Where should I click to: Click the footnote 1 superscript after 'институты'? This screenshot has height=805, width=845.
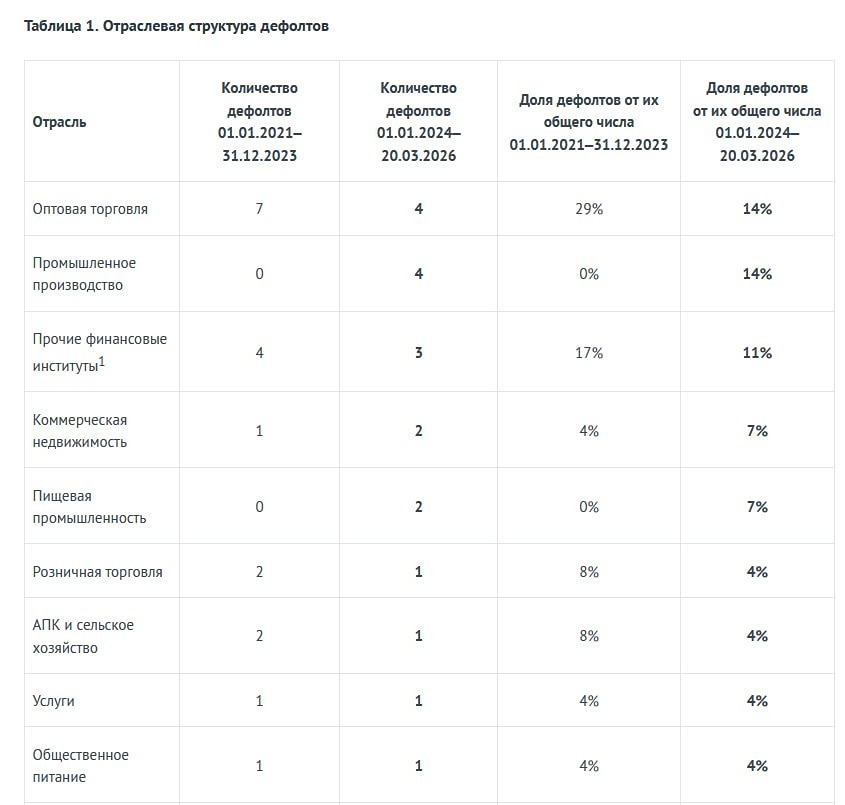coord(102,361)
